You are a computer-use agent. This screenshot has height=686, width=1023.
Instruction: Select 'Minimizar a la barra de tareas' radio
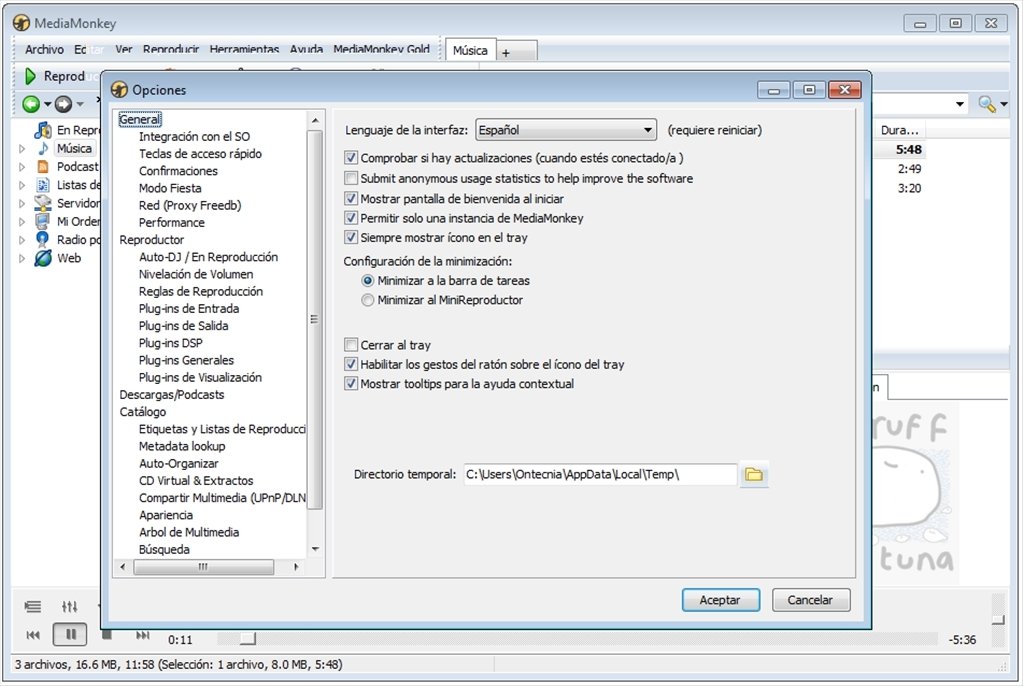point(368,281)
